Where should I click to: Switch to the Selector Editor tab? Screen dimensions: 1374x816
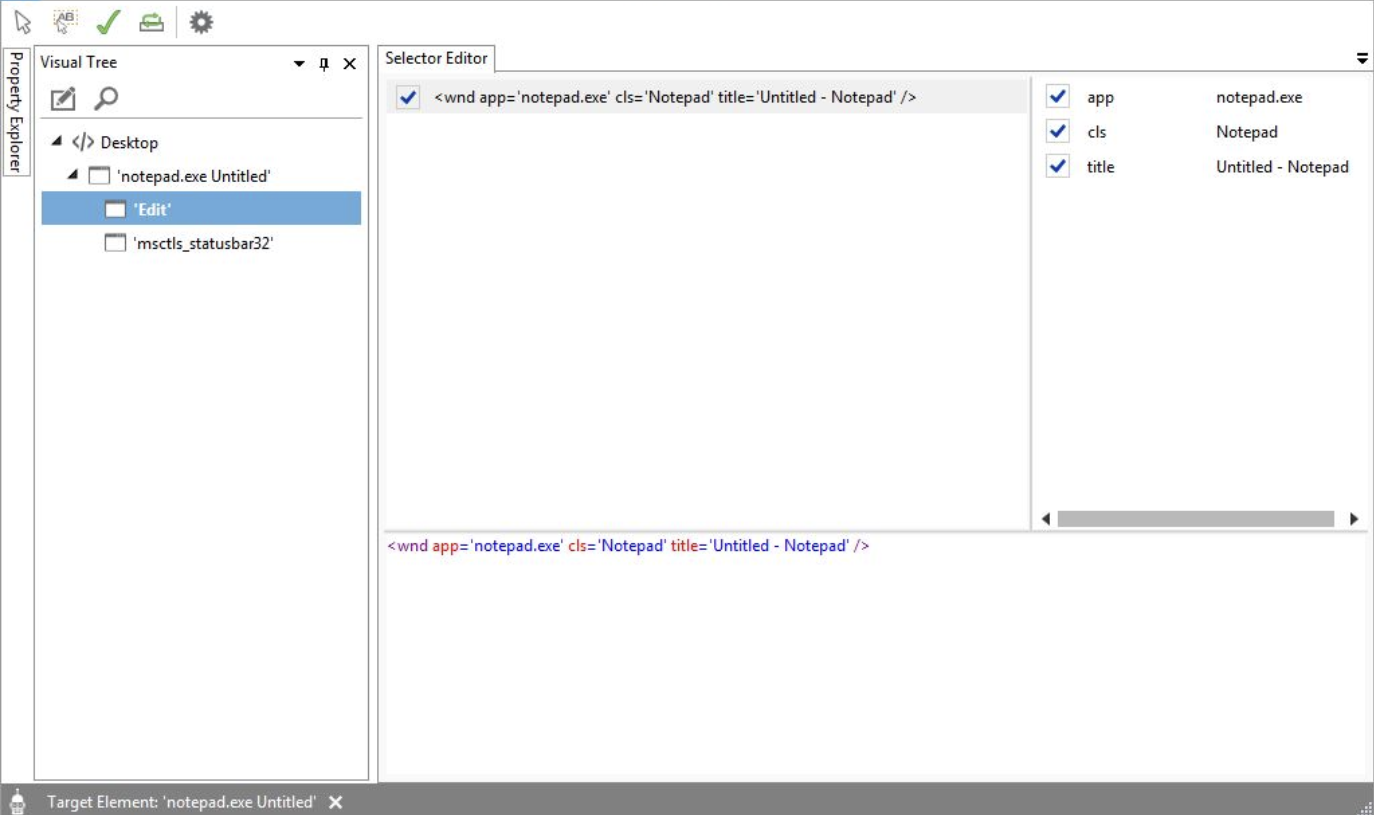pyautogui.click(x=437, y=58)
